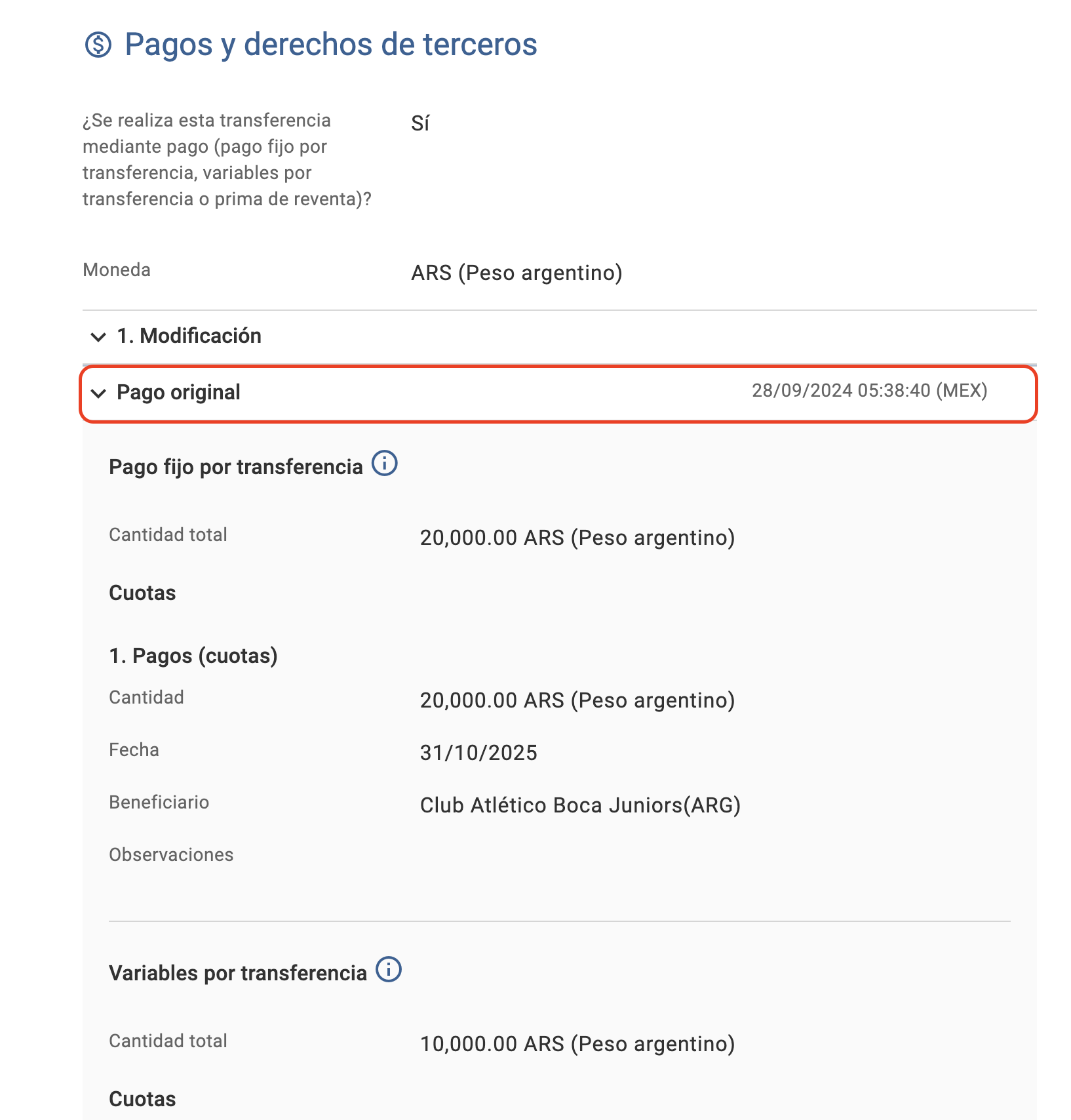Viewport: 1071px width, 1120px height.
Task: Click the Pagos y derechos de terceros heading
Action: [x=331, y=45]
